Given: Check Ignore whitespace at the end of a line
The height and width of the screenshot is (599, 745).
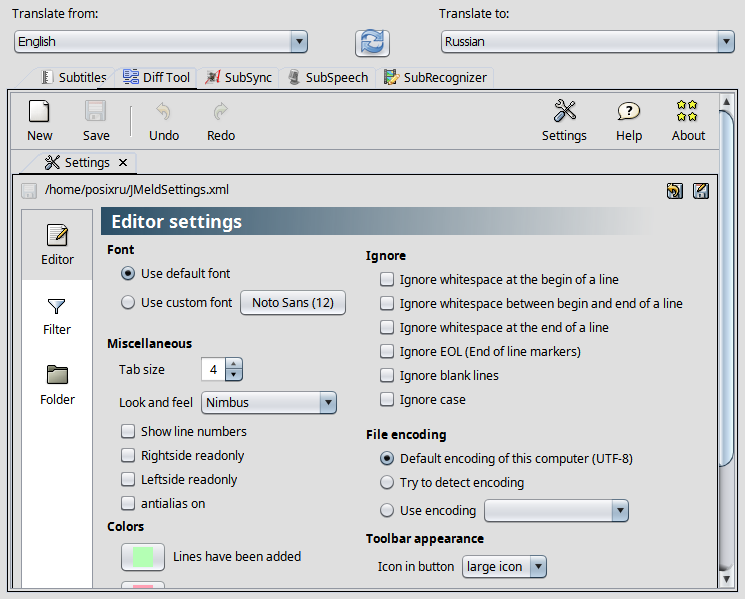Looking at the screenshot, I should (x=387, y=327).
